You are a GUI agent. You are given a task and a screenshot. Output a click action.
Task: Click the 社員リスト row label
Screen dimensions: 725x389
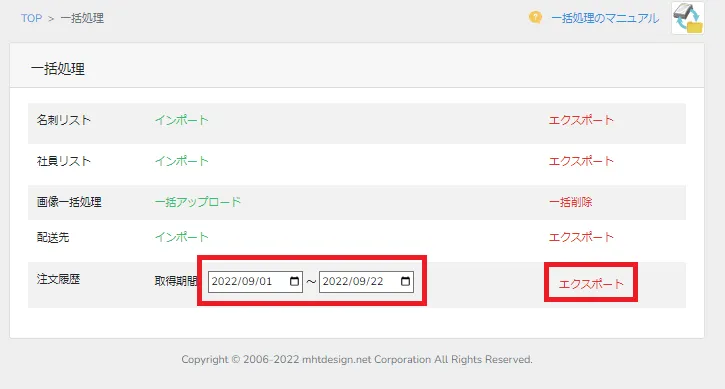[x=64, y=161]
